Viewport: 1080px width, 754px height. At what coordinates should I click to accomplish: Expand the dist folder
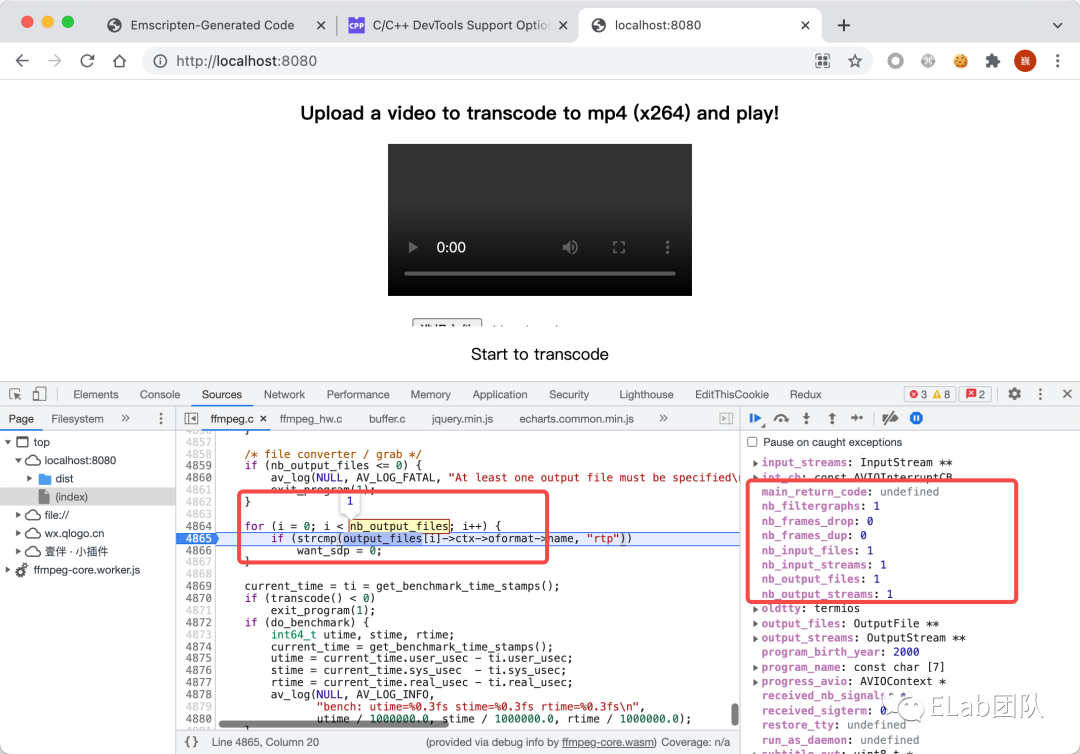(x=30, y=479)
